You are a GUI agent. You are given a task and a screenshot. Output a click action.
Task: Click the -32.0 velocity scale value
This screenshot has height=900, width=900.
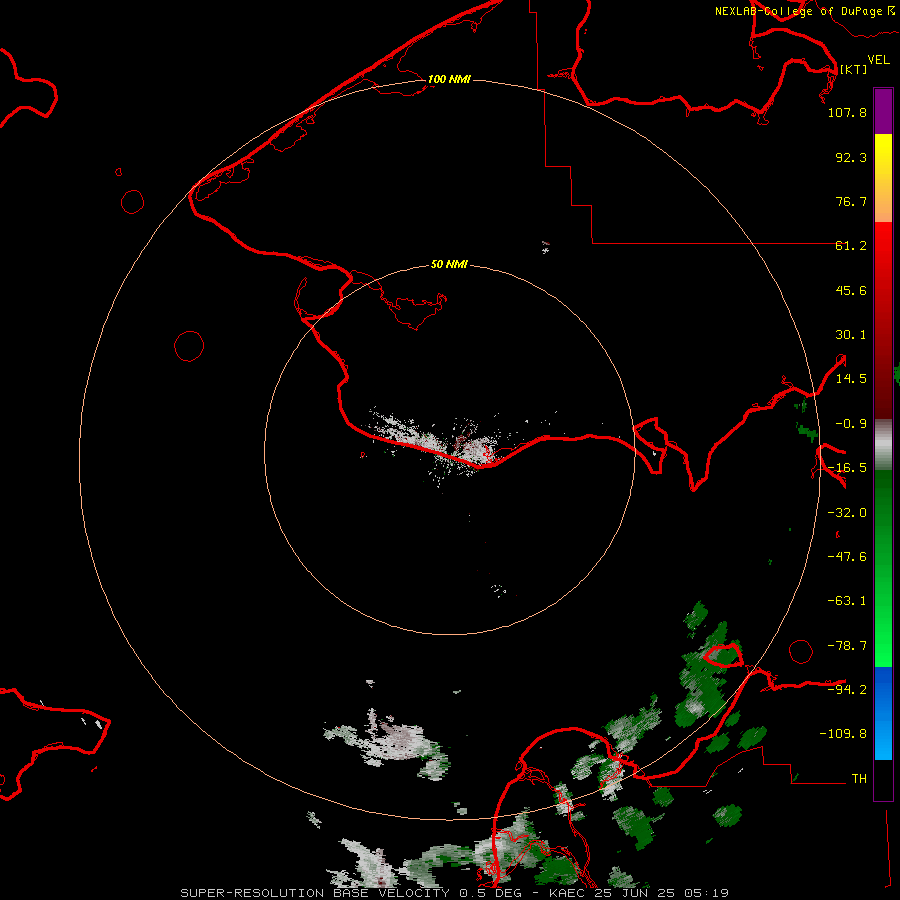(847, 513)
